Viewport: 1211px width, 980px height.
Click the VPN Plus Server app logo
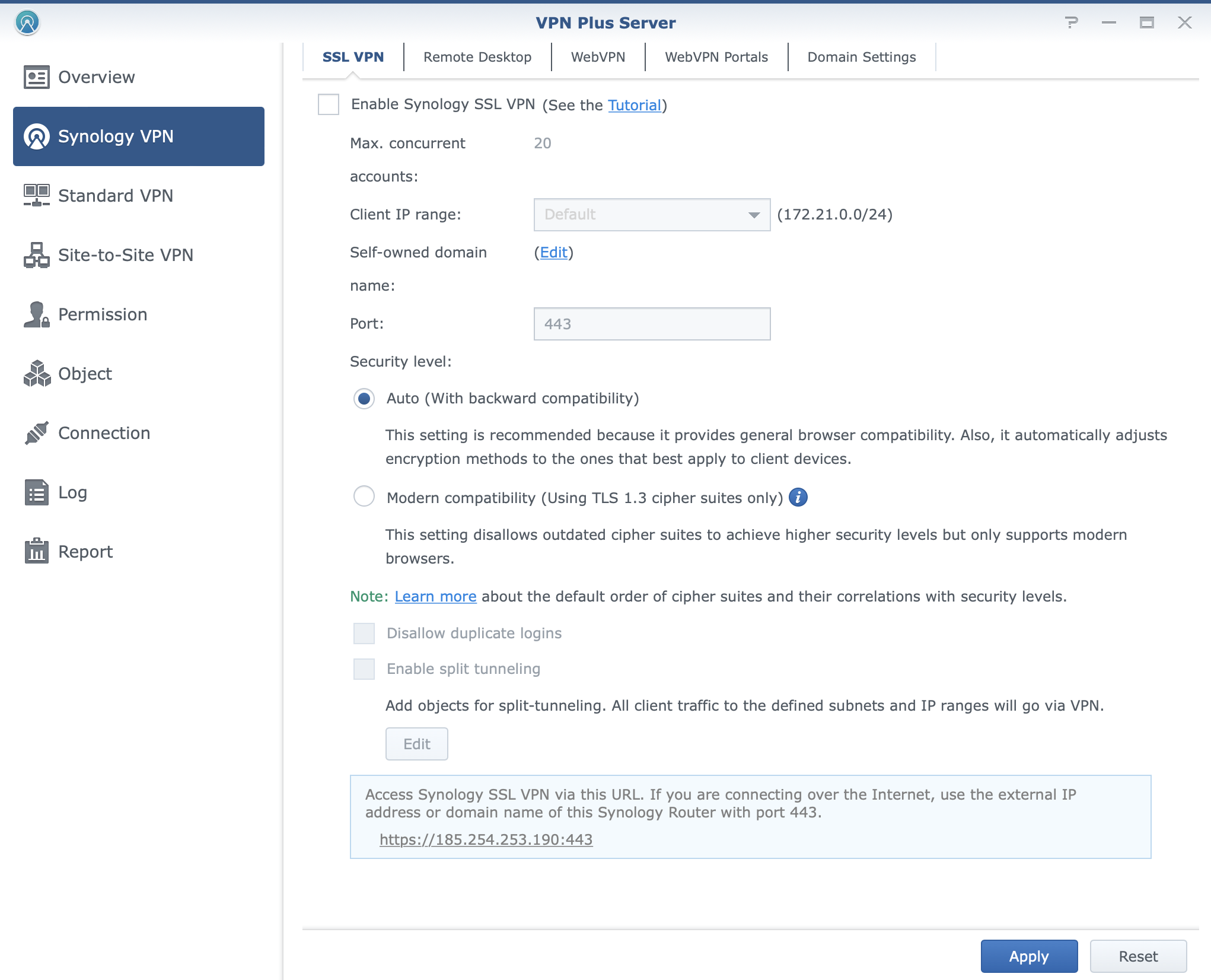coord(27,23)
